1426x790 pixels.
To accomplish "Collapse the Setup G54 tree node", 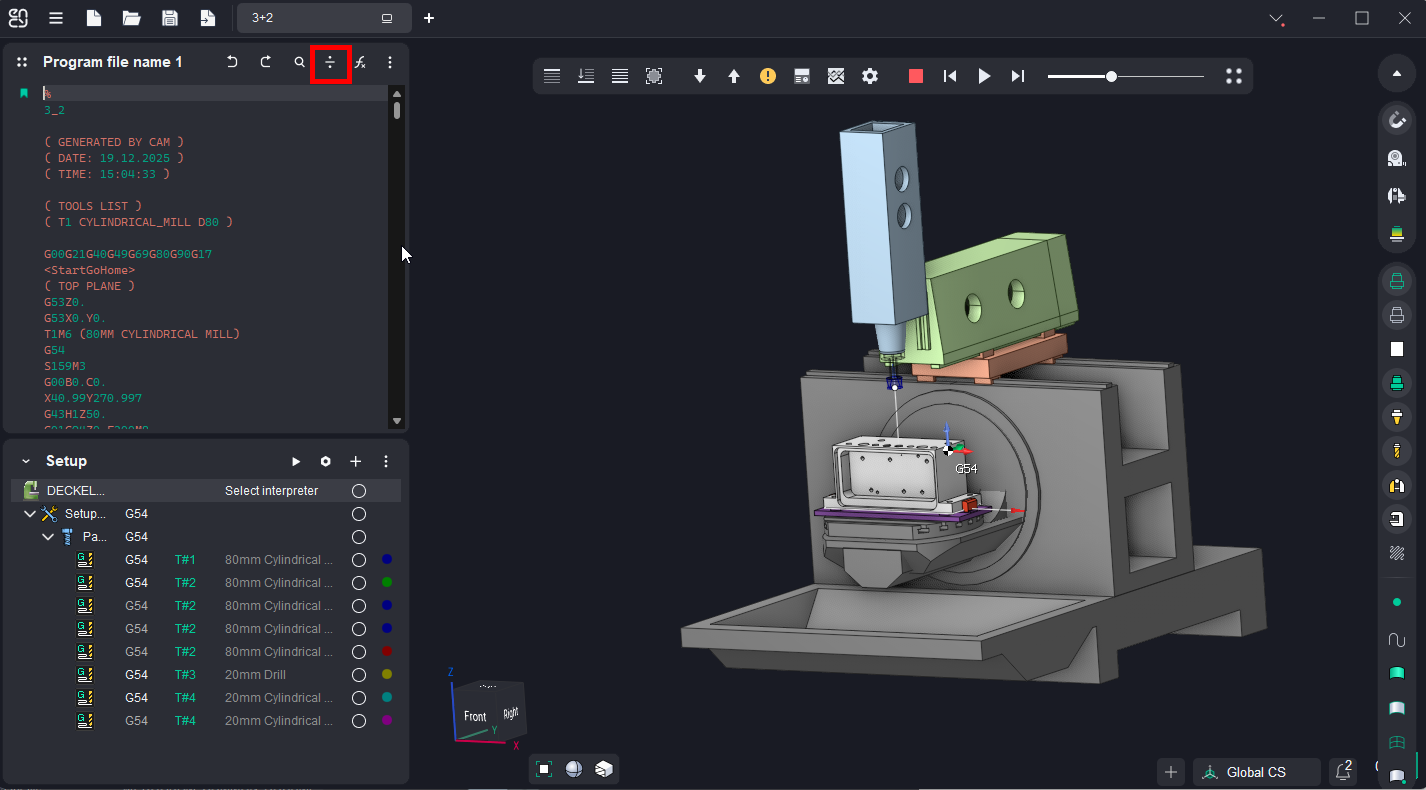I will [x=30, y=514].
